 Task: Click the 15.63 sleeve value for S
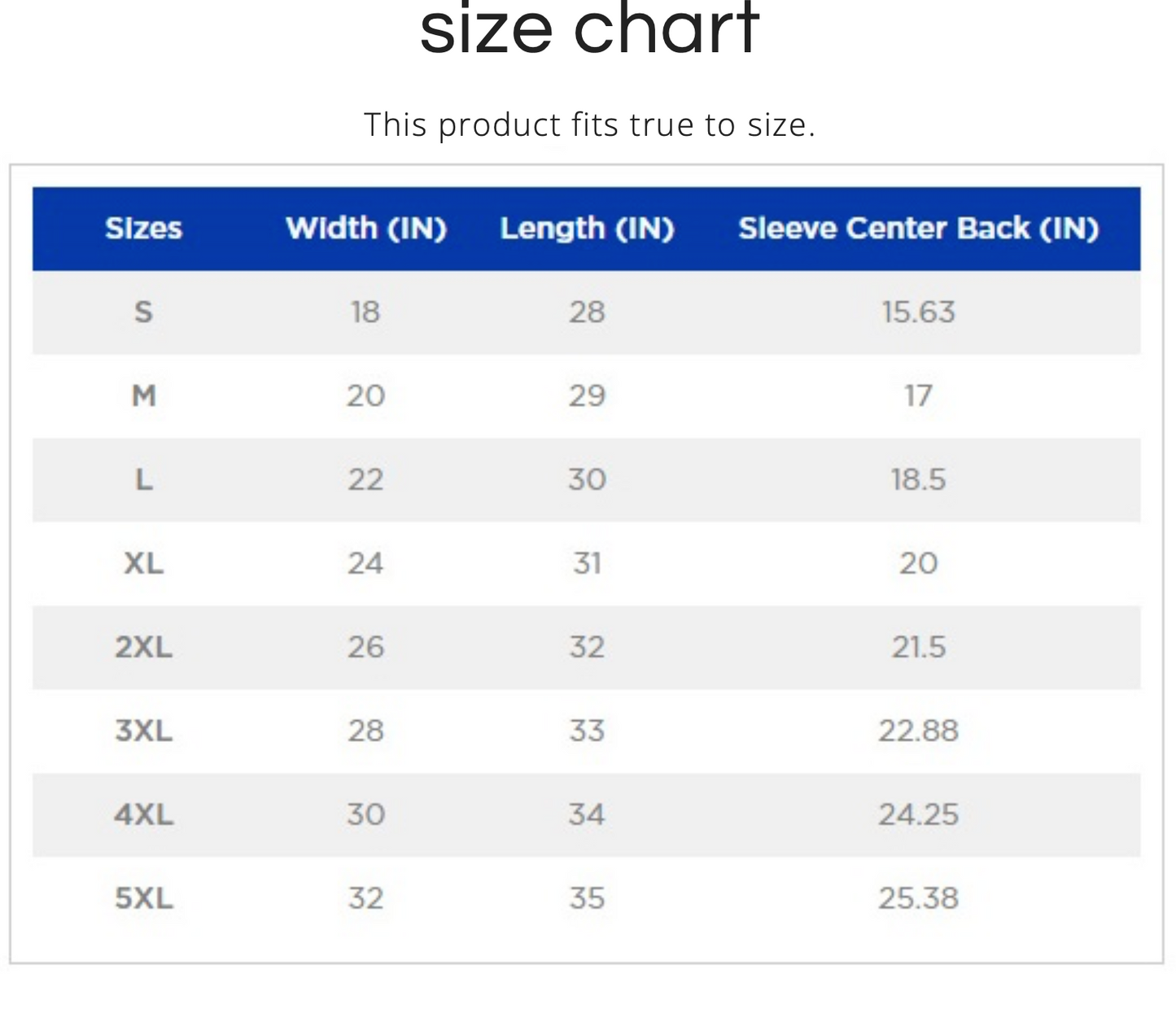[x=918, y=312]
